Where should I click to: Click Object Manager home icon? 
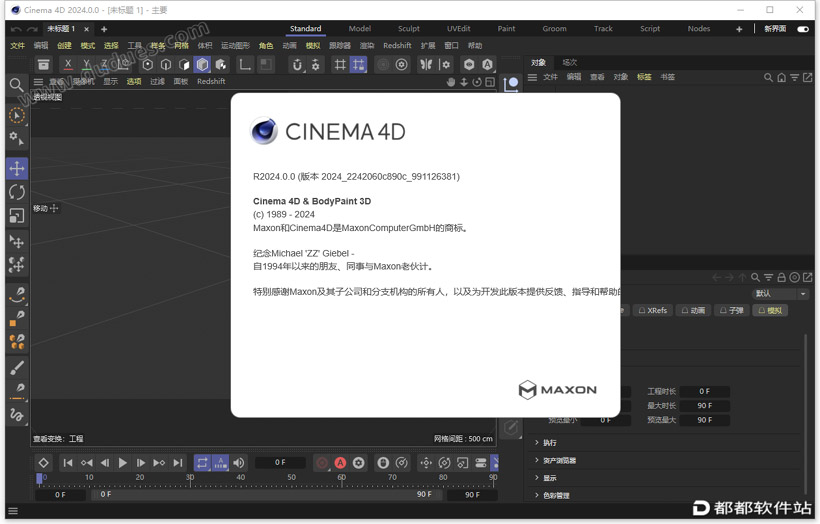click(x=781, y=77)
